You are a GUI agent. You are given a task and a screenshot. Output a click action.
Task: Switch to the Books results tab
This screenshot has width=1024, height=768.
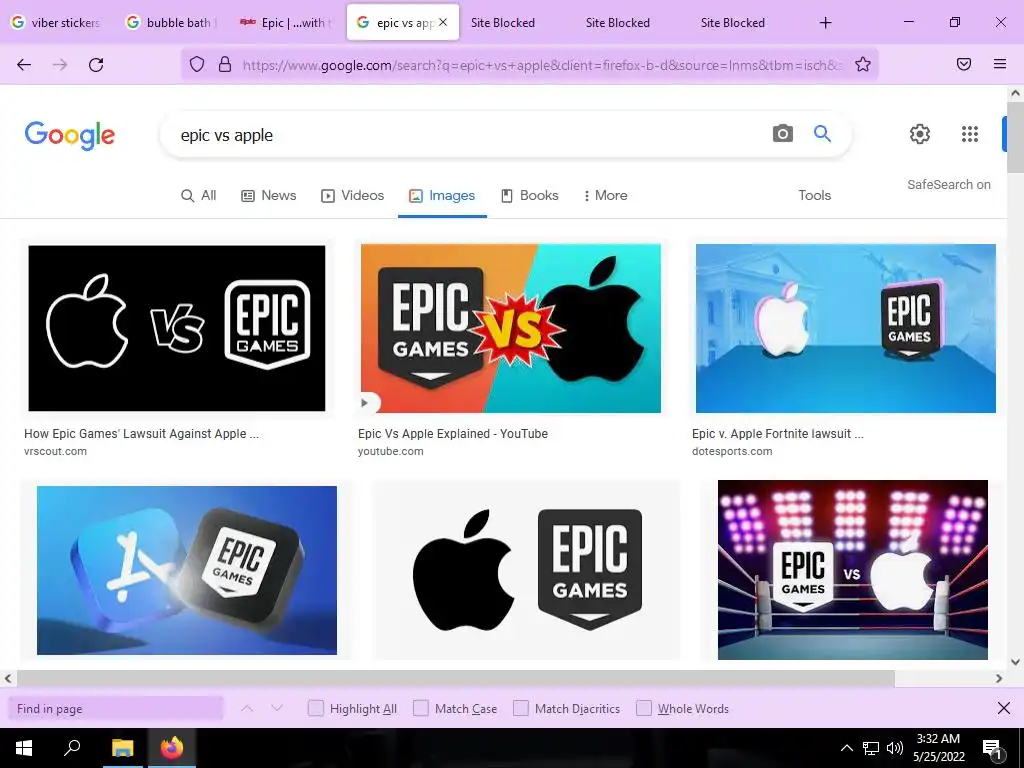click(530, 195)
